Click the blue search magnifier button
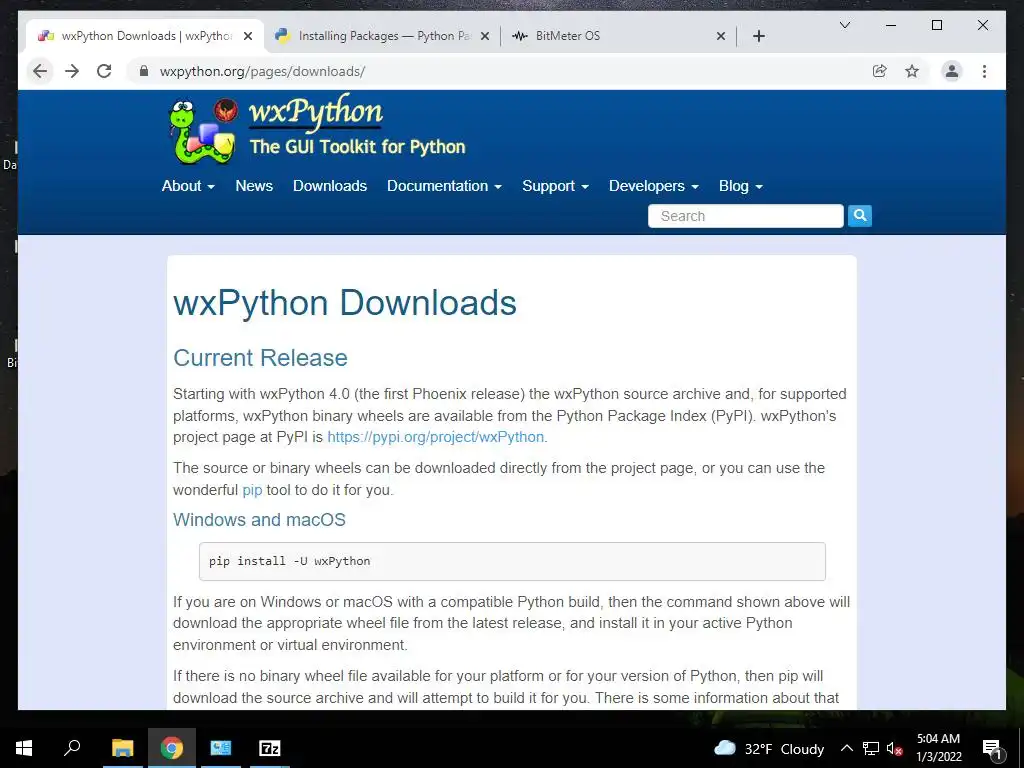Screen dimensions: 1024x768 click(x=859, y=216)
